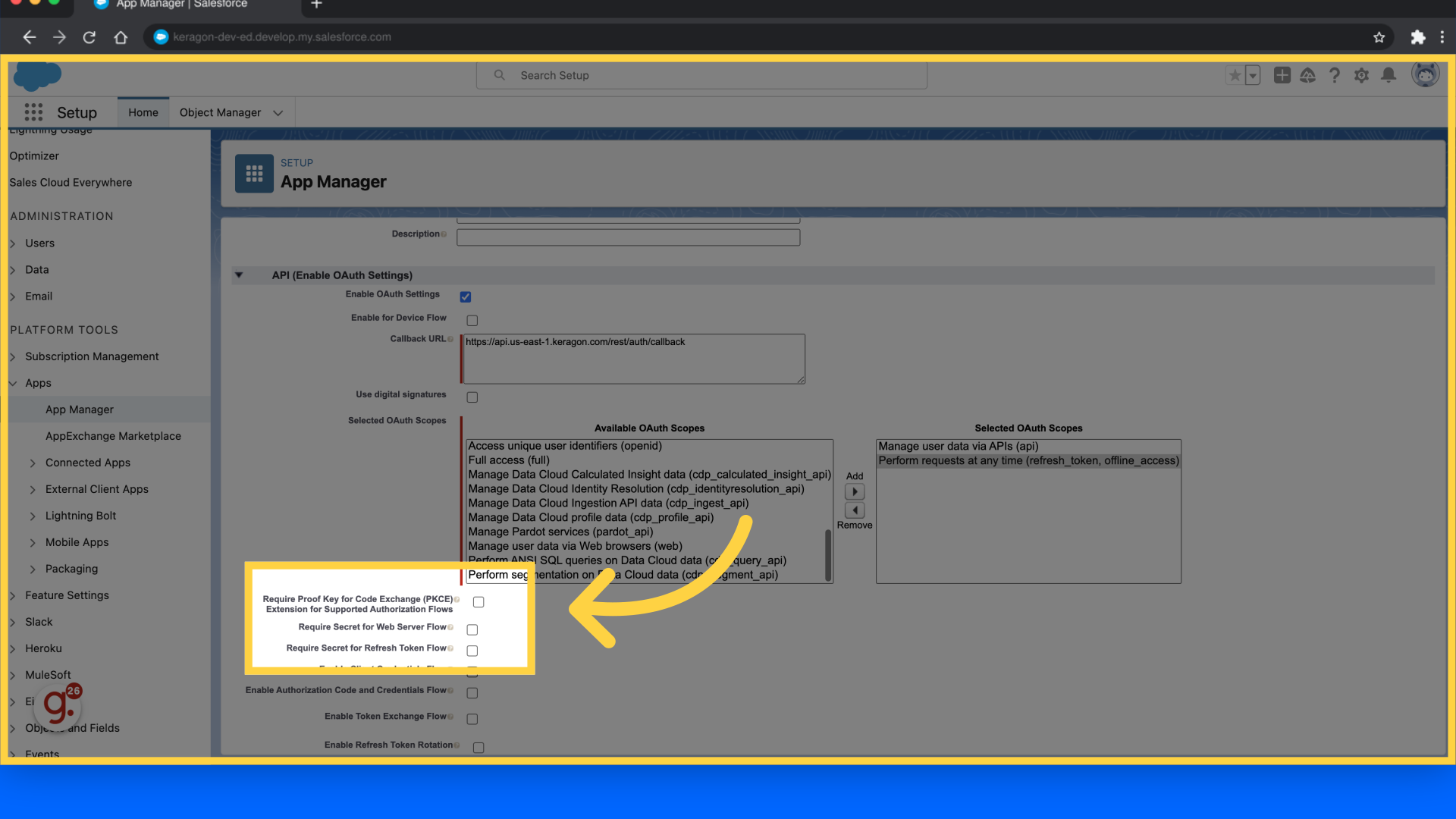Open Slack in the sidebar

tap(39, 622)
